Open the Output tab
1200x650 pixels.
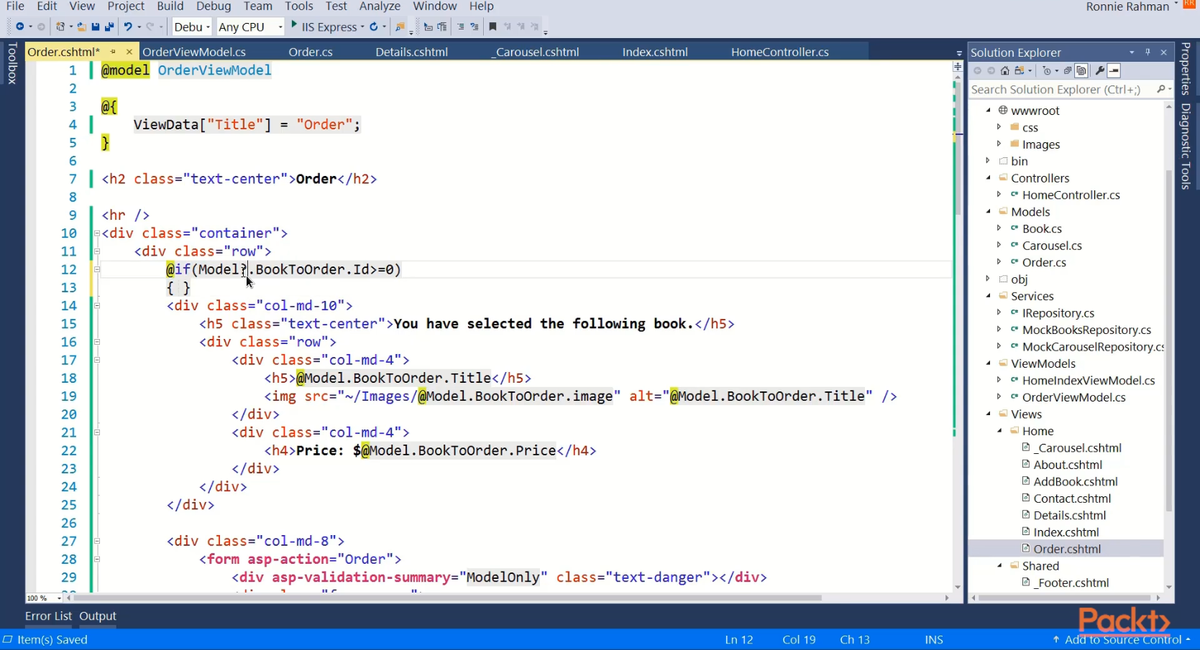(98, 616)
